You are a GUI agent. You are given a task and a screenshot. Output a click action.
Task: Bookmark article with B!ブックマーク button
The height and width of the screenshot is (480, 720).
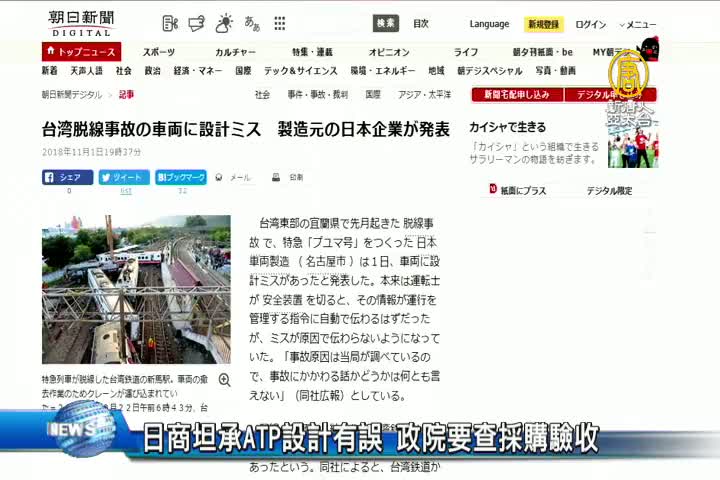(x=181, y=177)
